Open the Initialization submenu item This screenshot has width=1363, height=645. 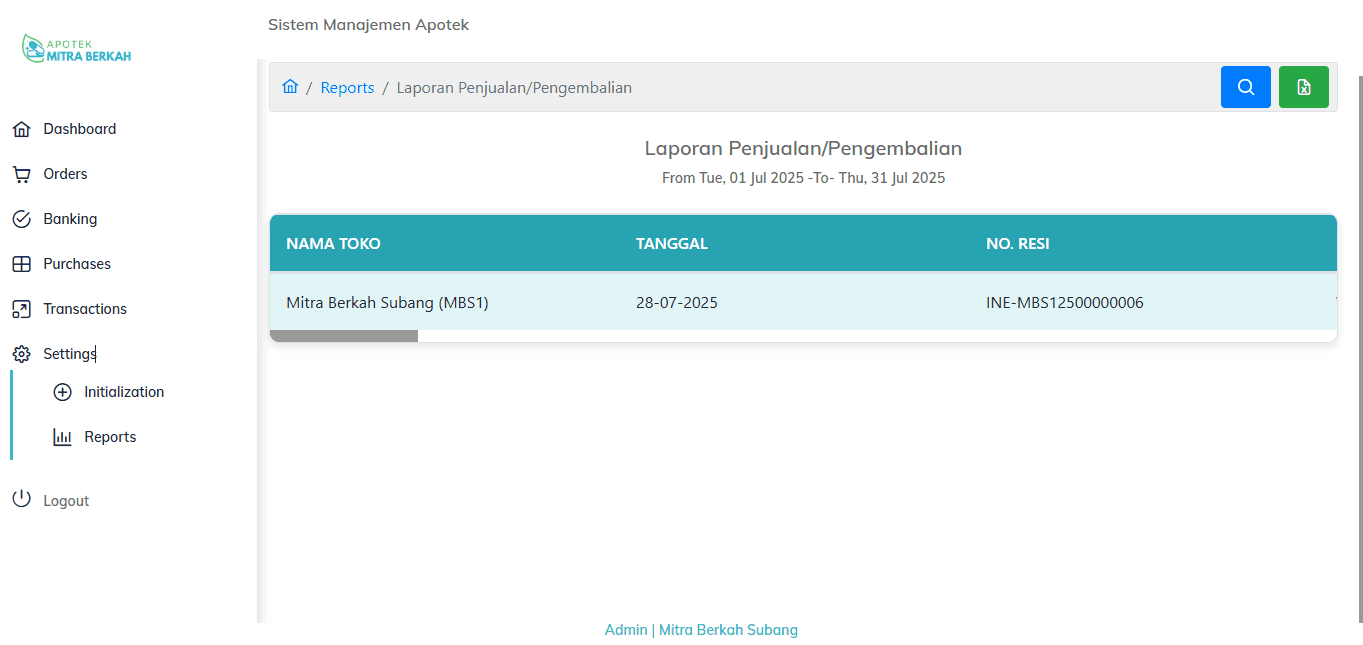pyautogui.click(x=123, y=392)
